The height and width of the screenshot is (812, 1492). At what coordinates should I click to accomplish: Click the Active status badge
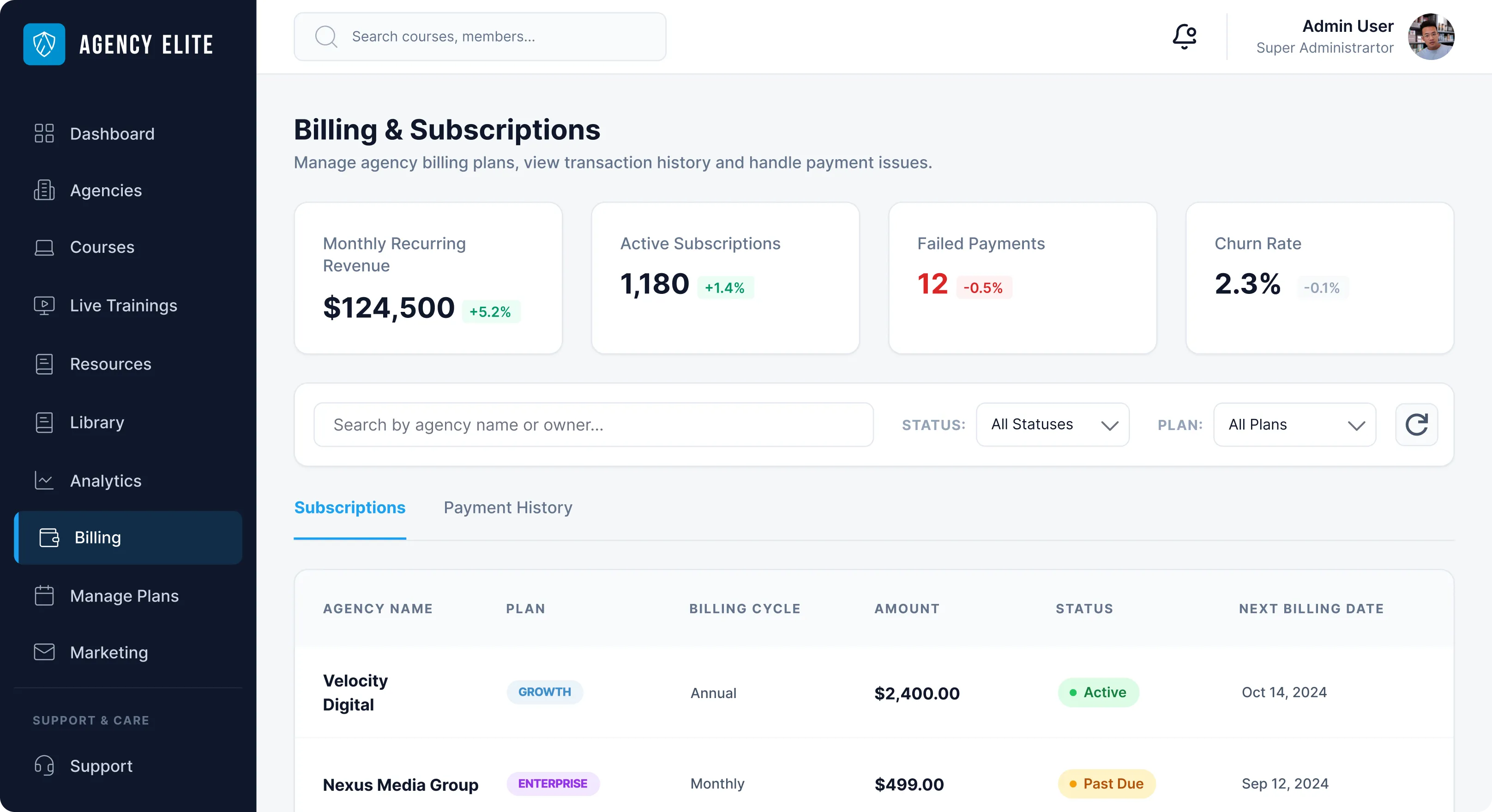click(x=1098, y=692)
